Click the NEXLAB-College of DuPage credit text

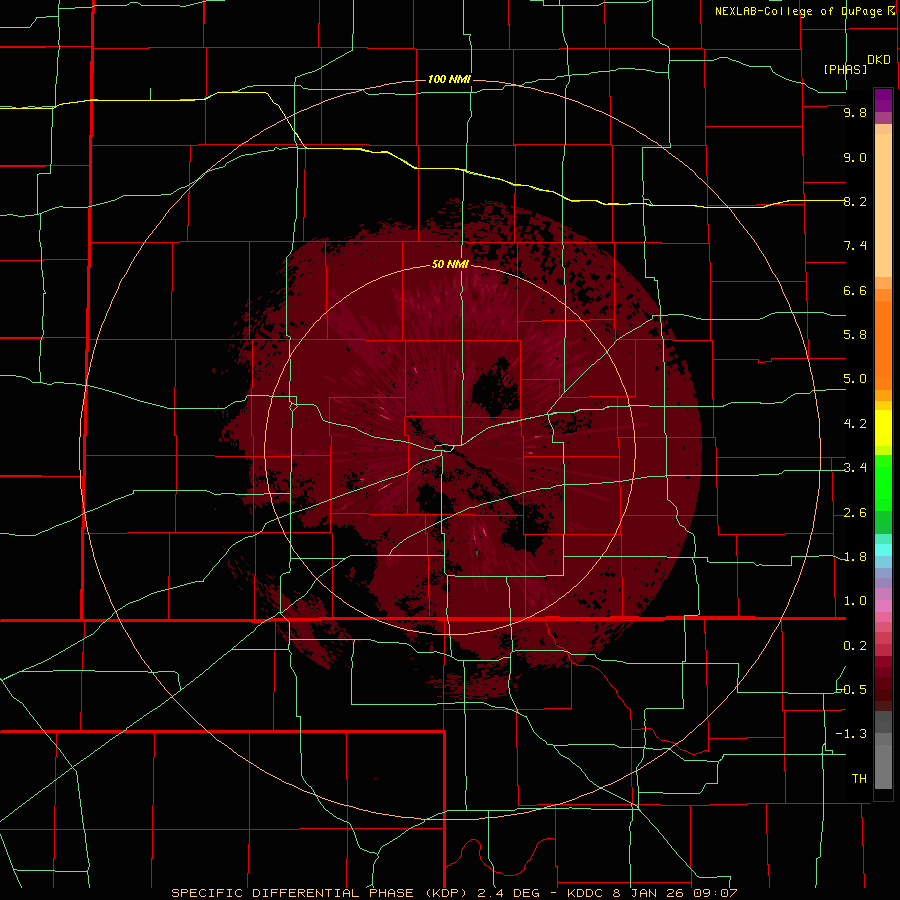coord(798,11)
